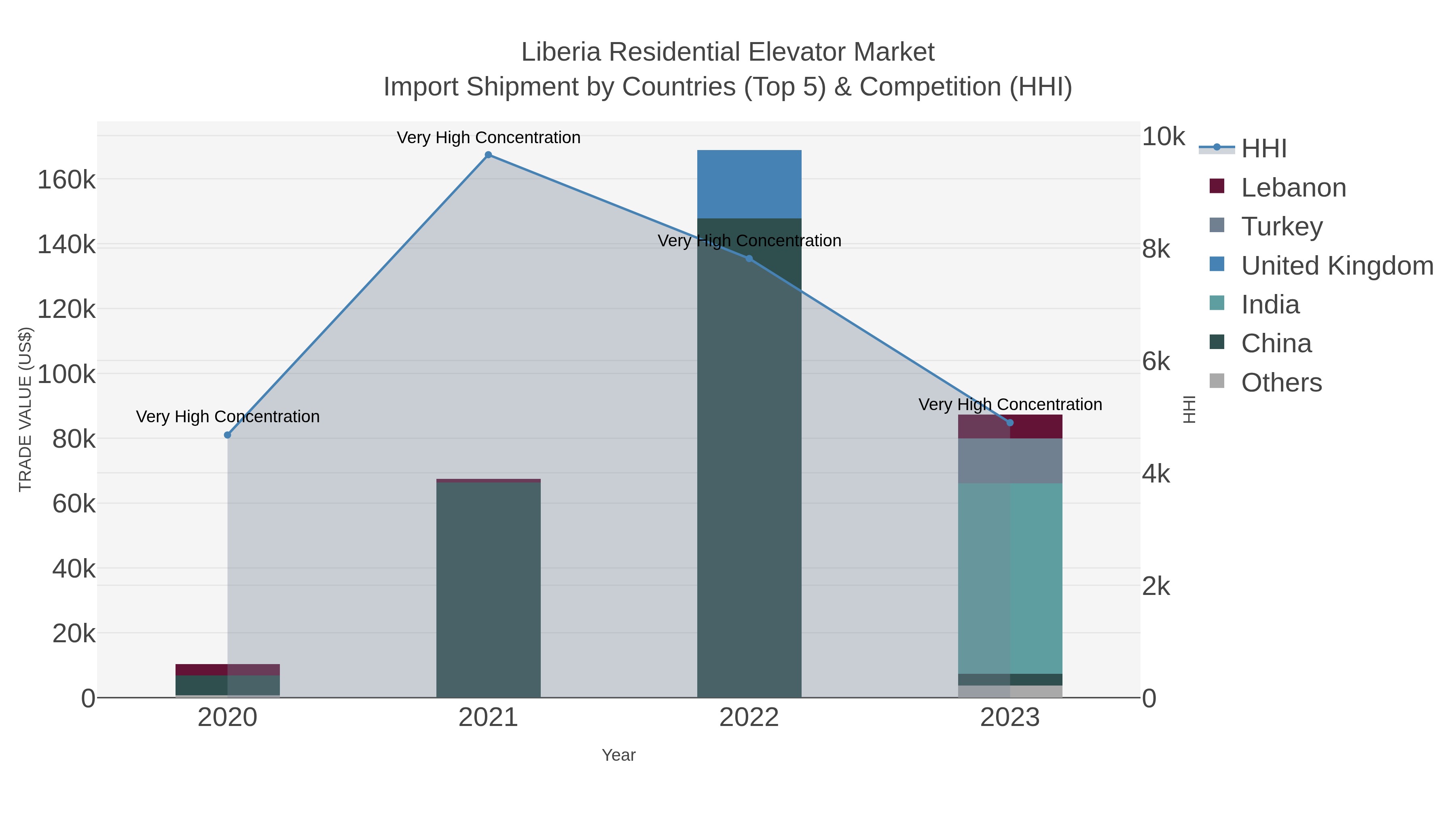Toggle the United Kingdom legend entry
Screen dimensions: 1456x819
point(1316,265)
